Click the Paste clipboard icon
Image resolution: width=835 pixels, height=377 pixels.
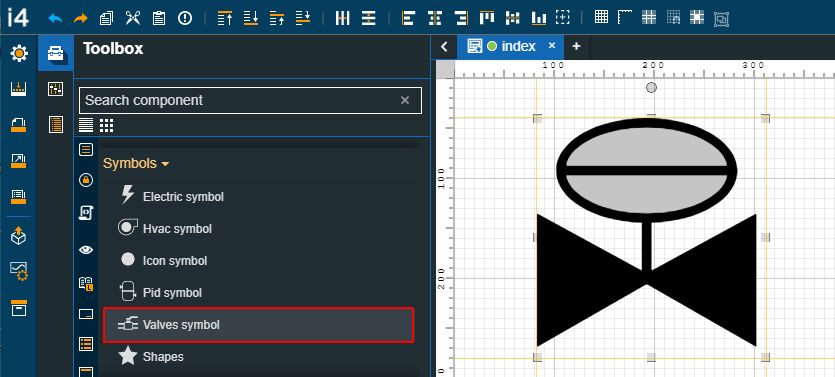[x=159, y=18]
